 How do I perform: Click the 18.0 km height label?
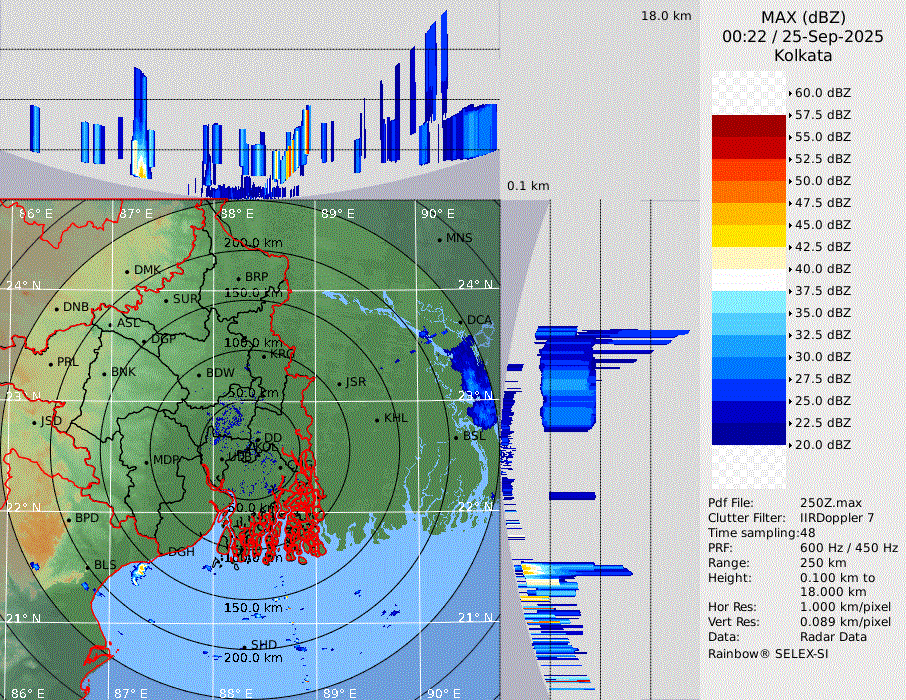point(666,16)
